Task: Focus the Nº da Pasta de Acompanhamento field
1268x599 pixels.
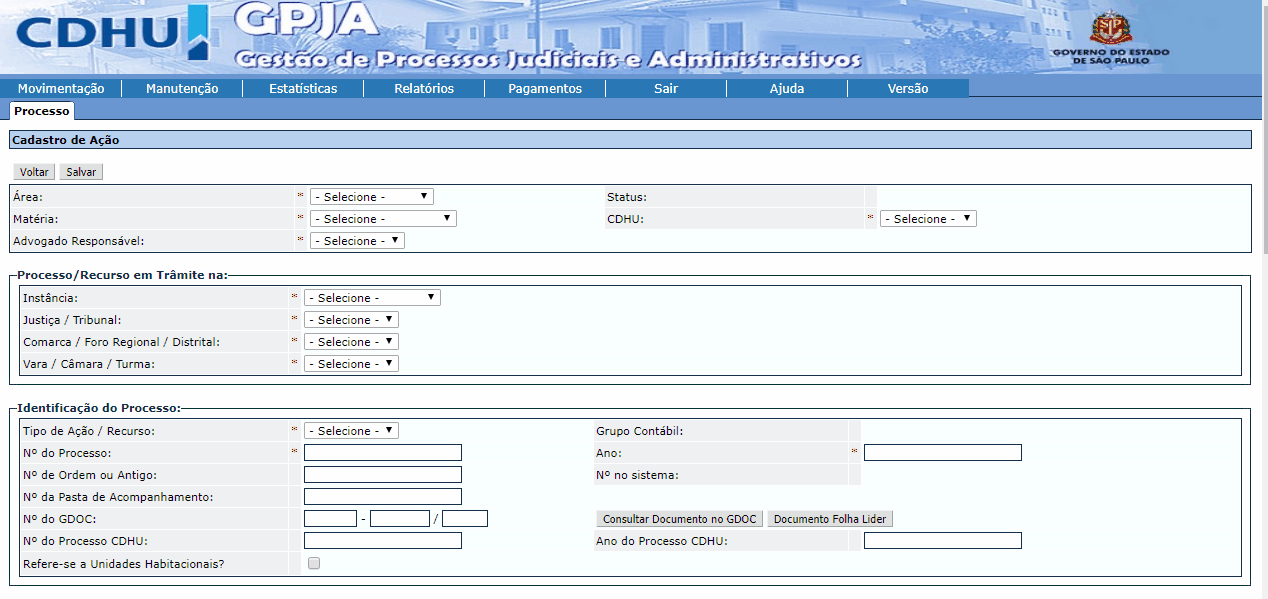Action: click(x=383, y=497)
